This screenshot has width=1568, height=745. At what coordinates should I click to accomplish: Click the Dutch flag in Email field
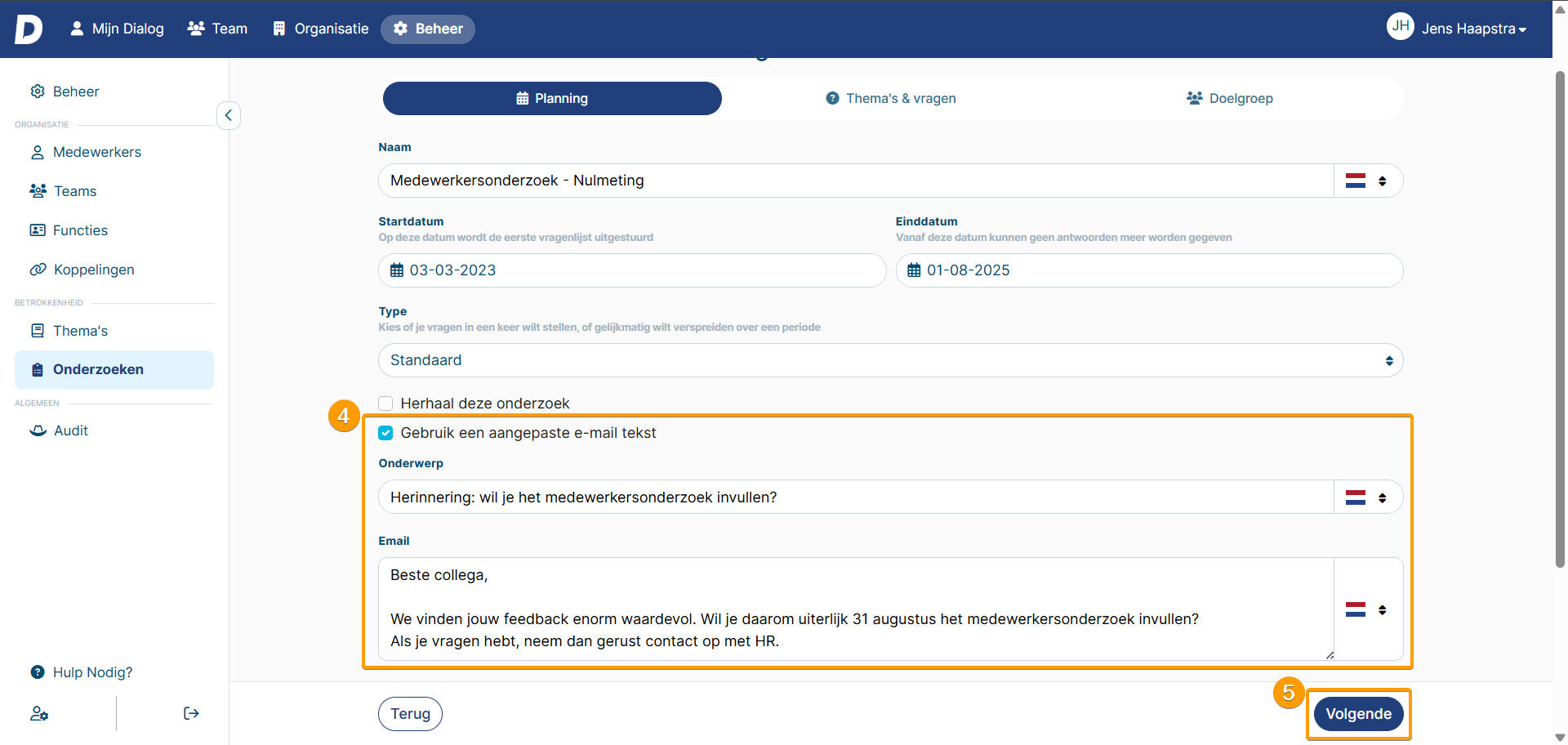point(1356,609)
